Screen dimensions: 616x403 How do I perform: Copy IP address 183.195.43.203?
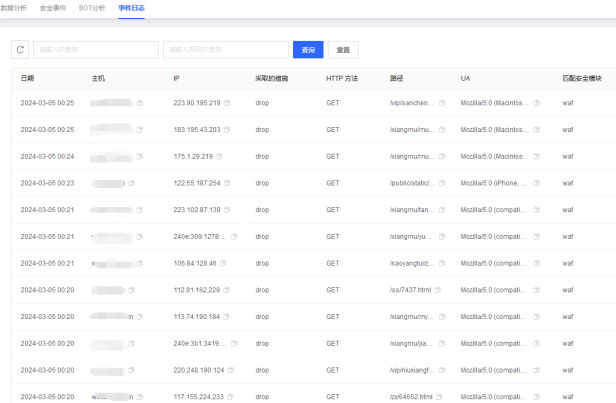pos(227,130)
